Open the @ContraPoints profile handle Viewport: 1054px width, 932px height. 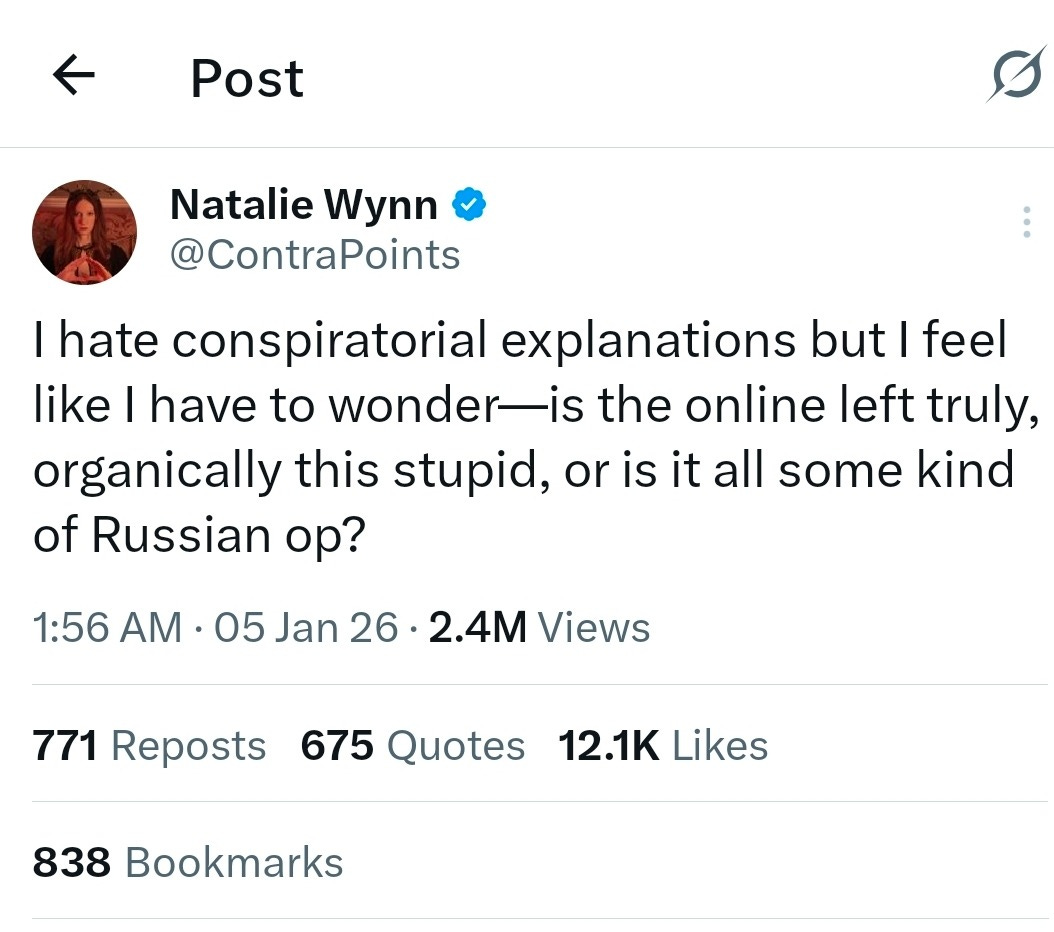pyautogui.click(x=316, y=255)
